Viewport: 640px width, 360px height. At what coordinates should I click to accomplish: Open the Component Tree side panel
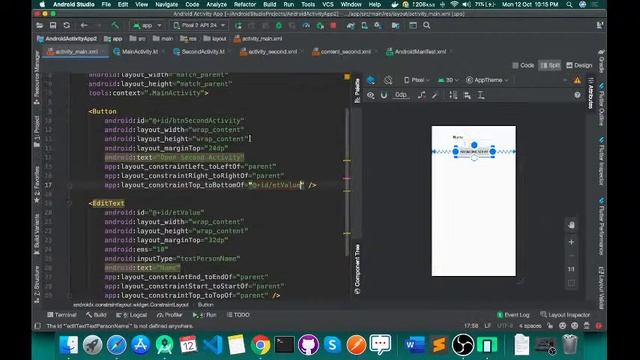(357, 269)
